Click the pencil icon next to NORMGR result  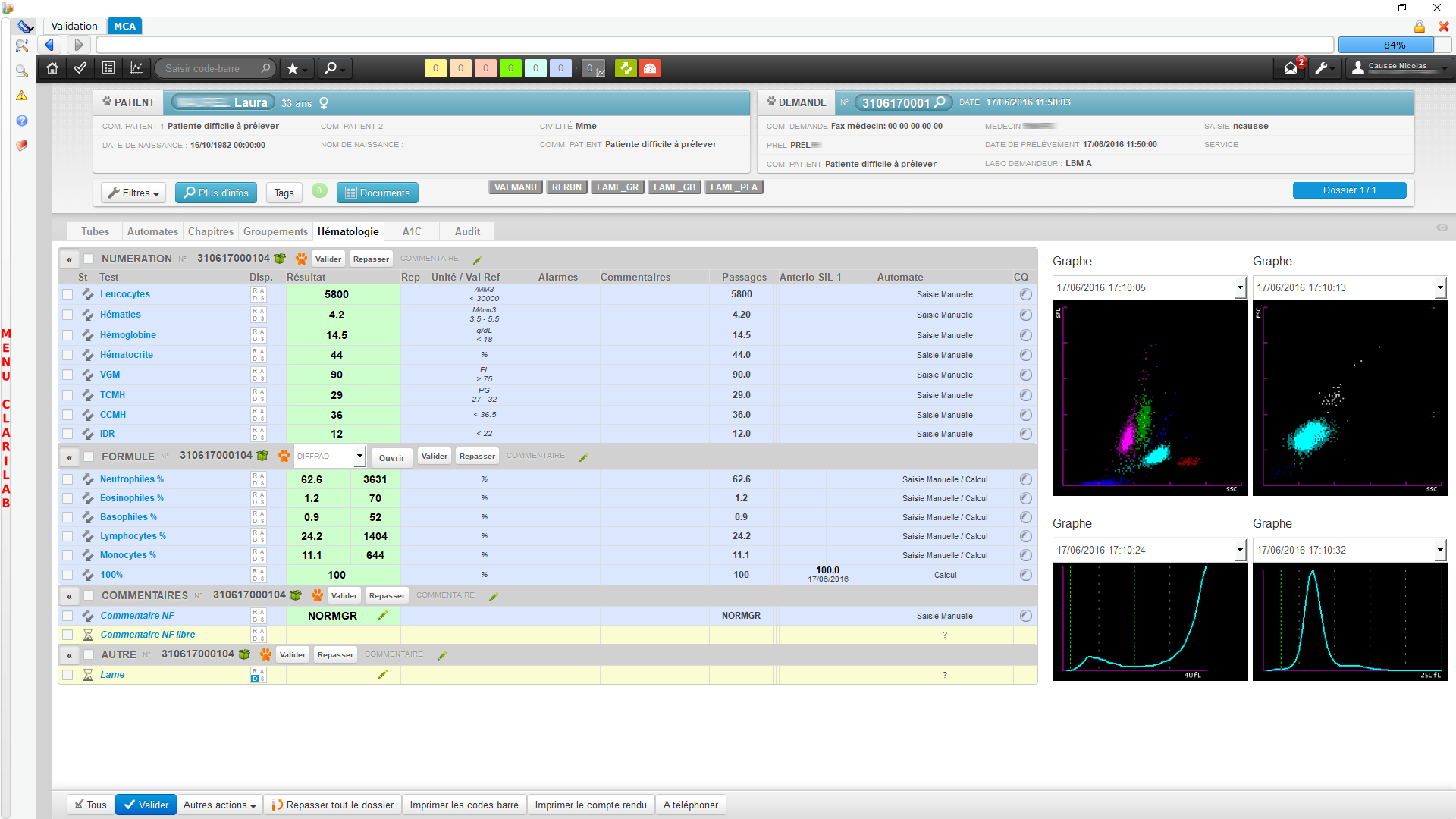[x=383, y=615]
